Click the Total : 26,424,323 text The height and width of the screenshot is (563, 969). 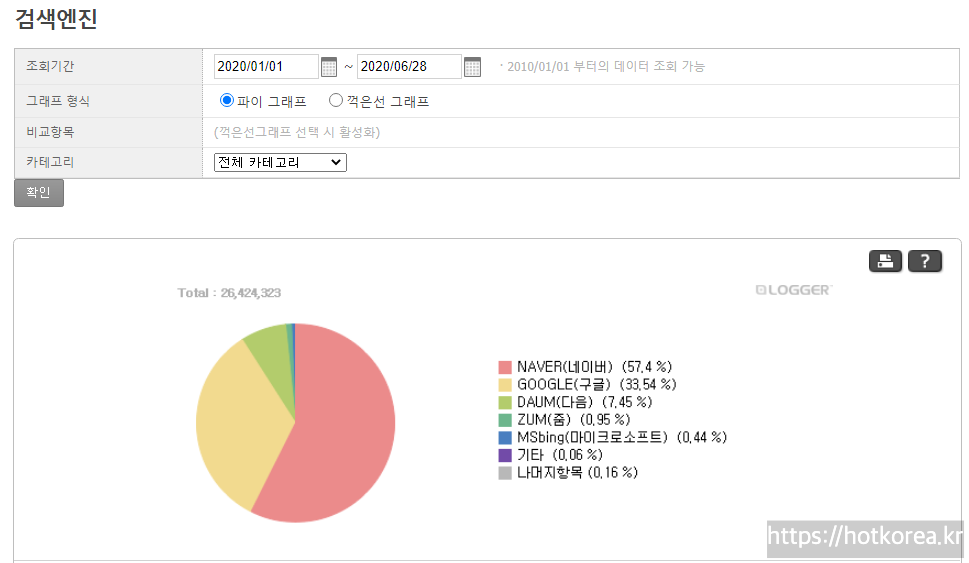click(229, 293)
